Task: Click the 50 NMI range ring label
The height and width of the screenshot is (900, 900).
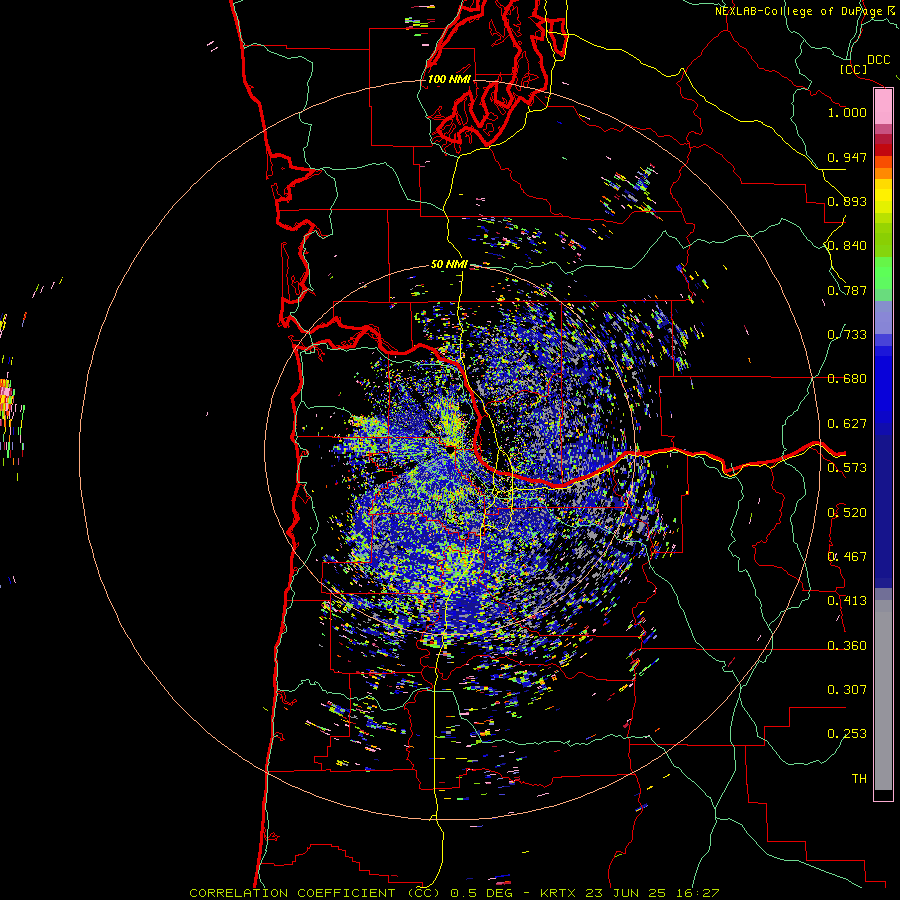Action: [449, 265]
